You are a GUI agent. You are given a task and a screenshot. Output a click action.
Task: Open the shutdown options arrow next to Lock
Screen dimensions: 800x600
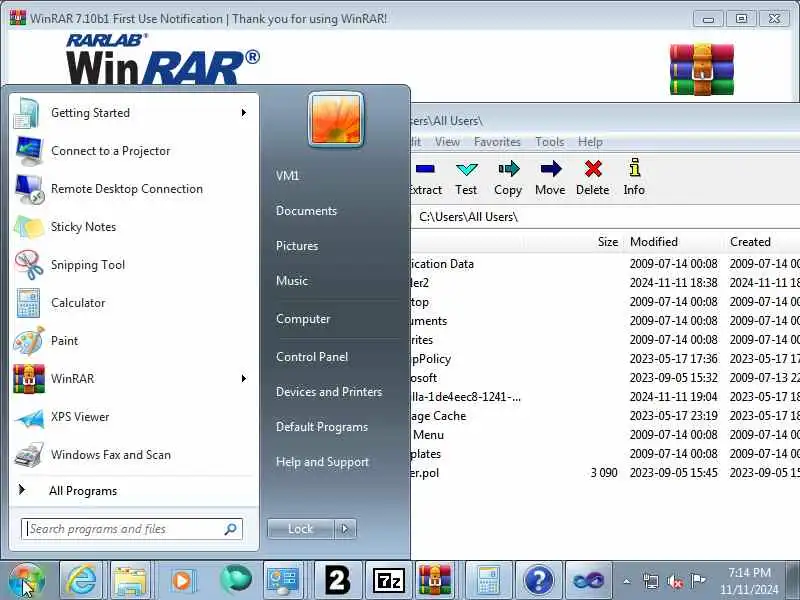[345, 529]
